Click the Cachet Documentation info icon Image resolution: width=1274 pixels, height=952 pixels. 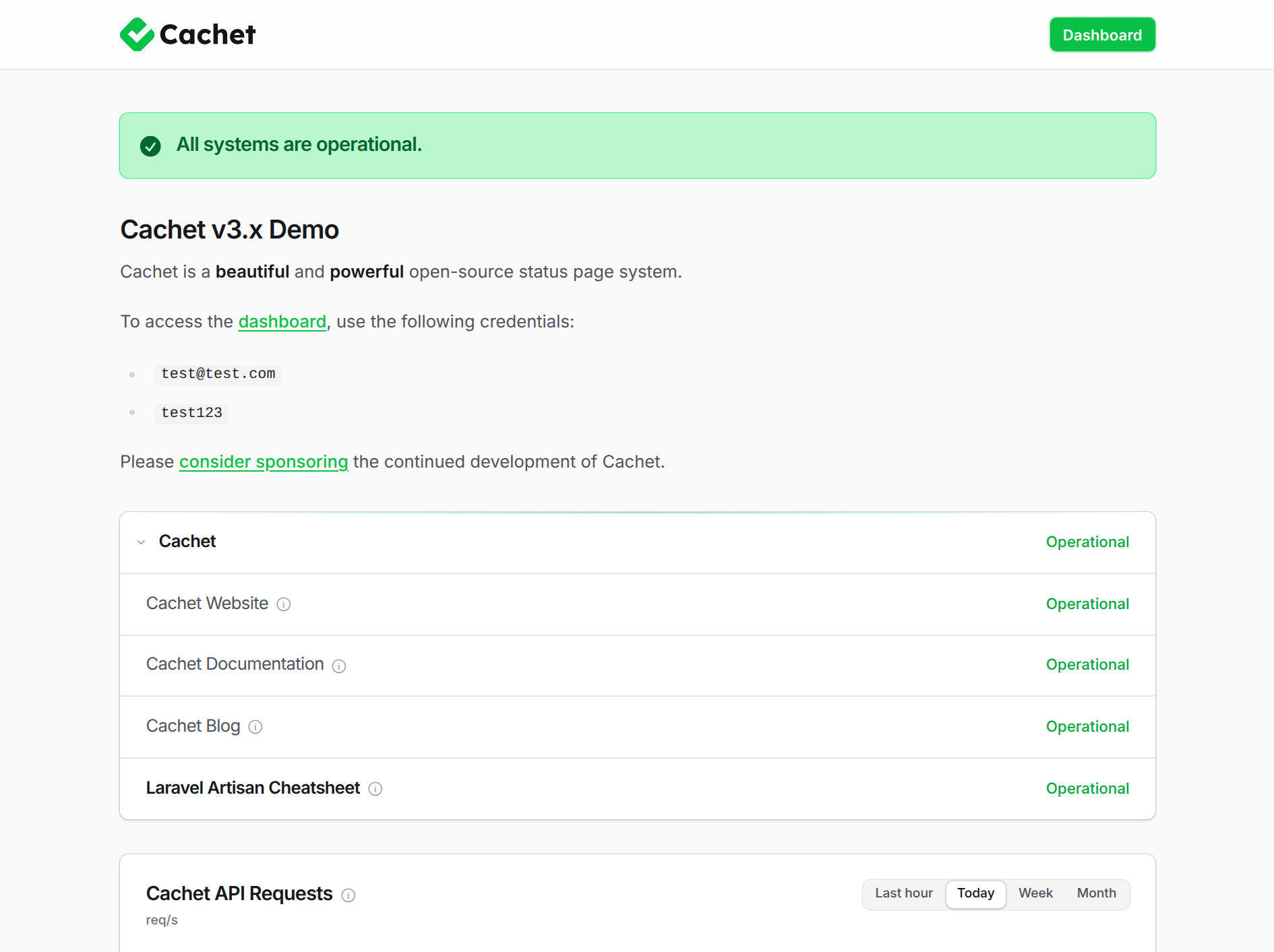(339, 666)
